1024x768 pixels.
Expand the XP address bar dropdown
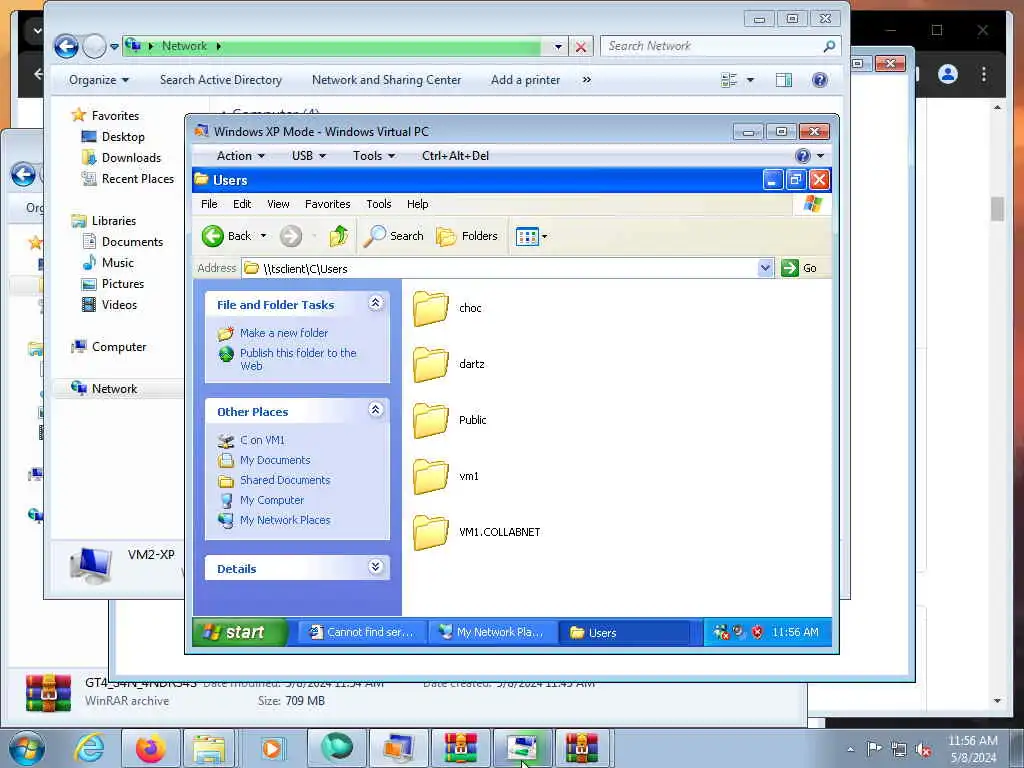click(x=765, y=268)
